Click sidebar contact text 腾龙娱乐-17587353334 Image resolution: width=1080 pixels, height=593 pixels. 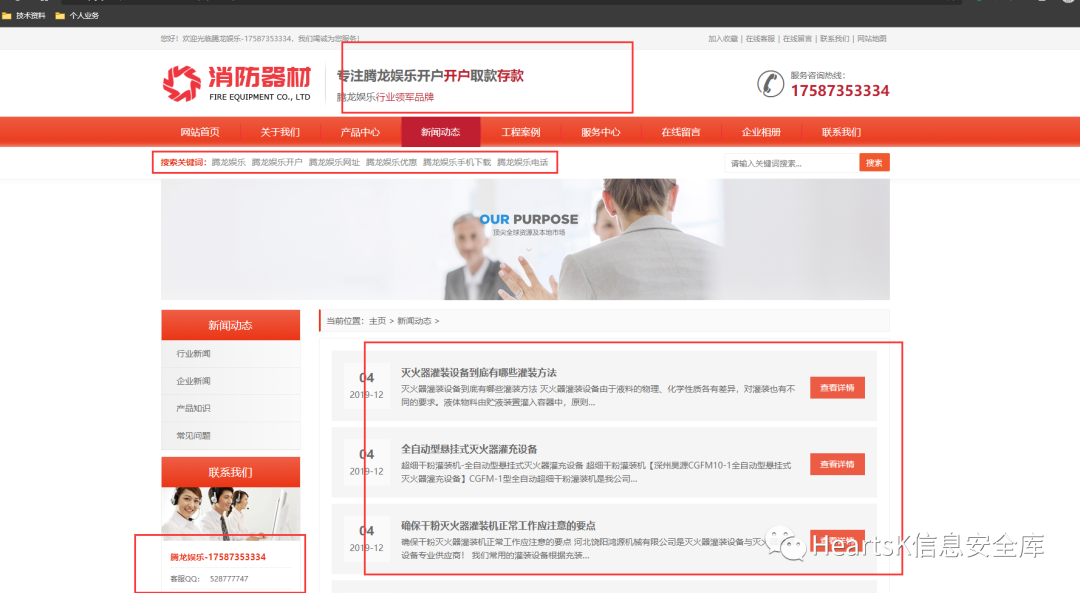coord(218,557)
